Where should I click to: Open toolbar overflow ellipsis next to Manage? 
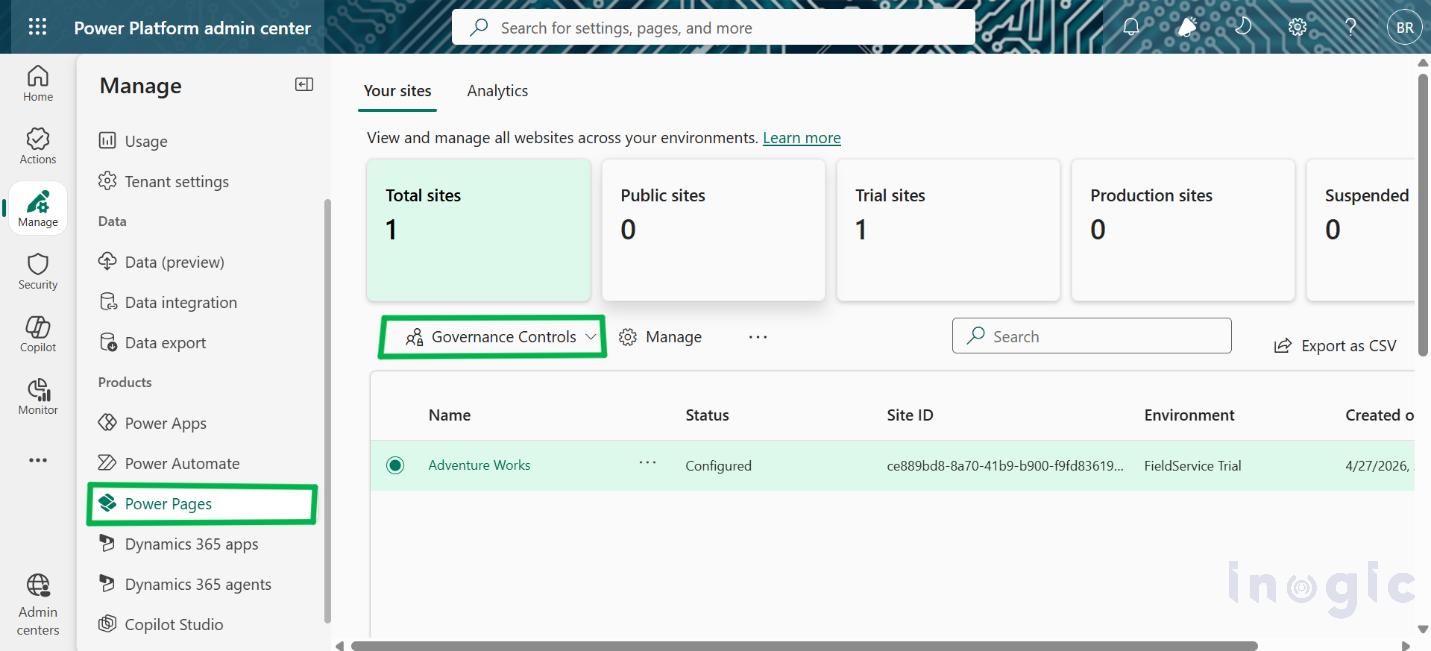coord(758,337)
